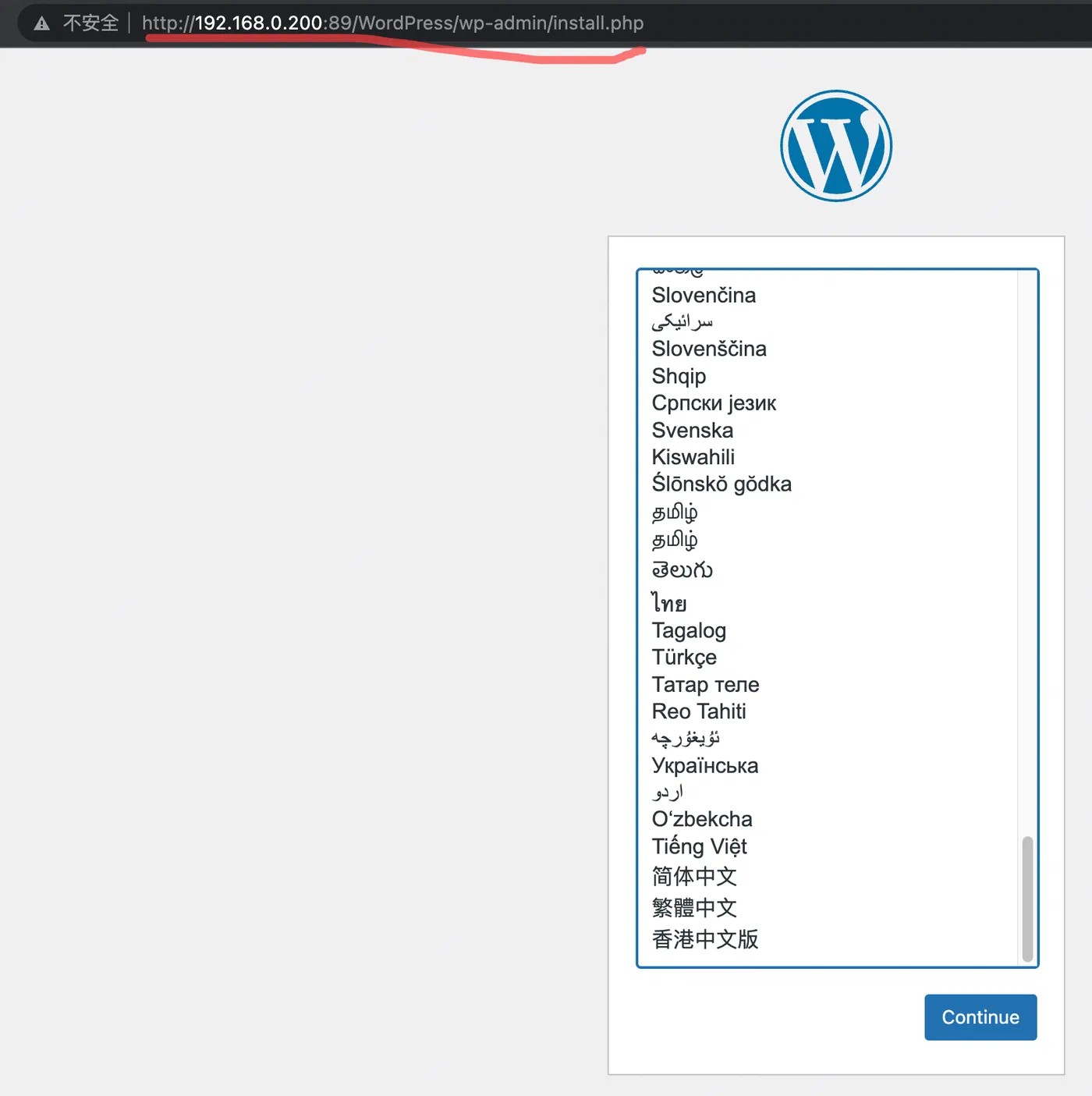The height and width of the screenshot is (1096, 1092).
Task: Select Türkçe language option
Action: pos(684,658)
